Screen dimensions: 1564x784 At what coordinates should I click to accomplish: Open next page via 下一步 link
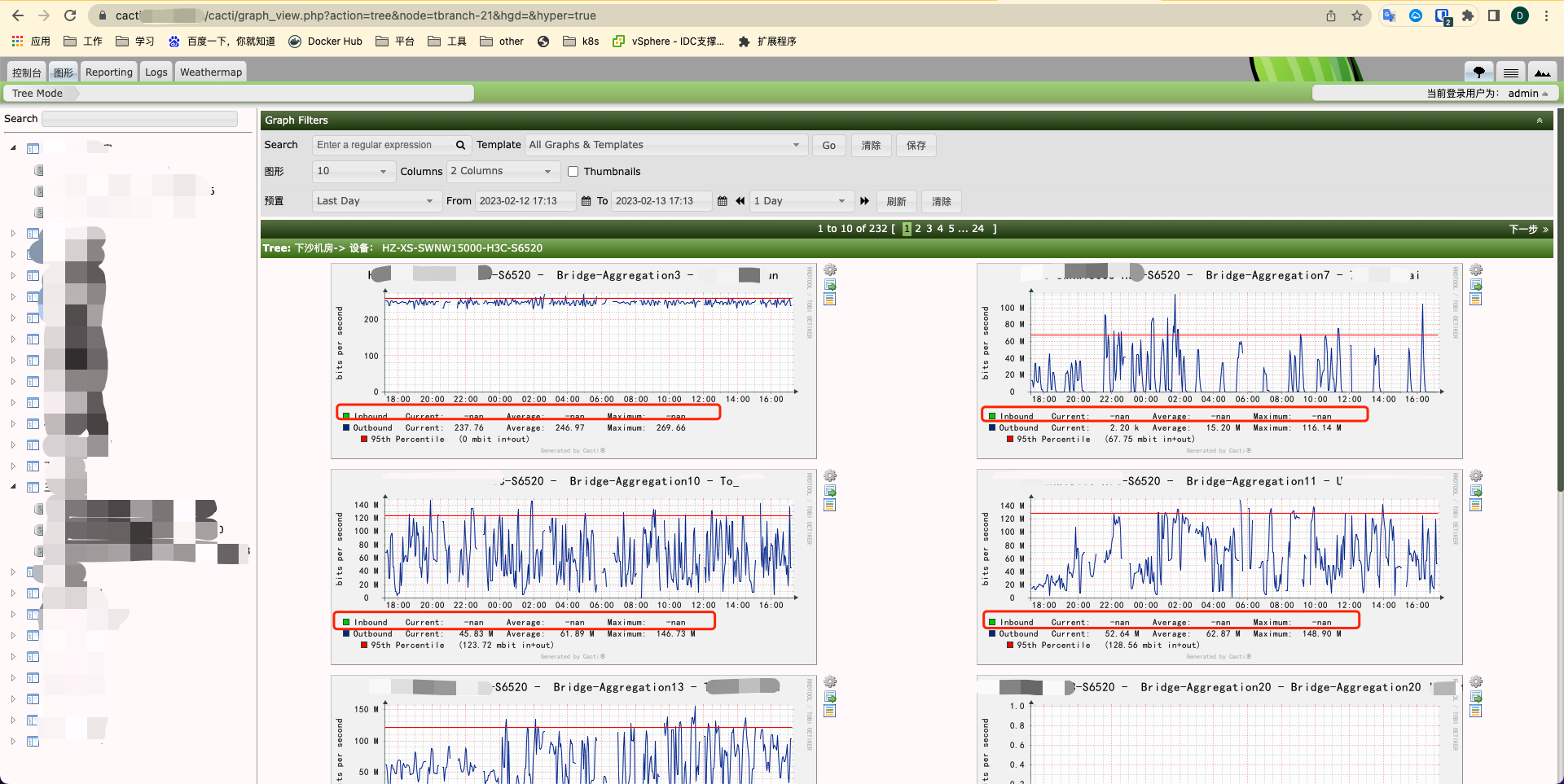pos(1524,229)
